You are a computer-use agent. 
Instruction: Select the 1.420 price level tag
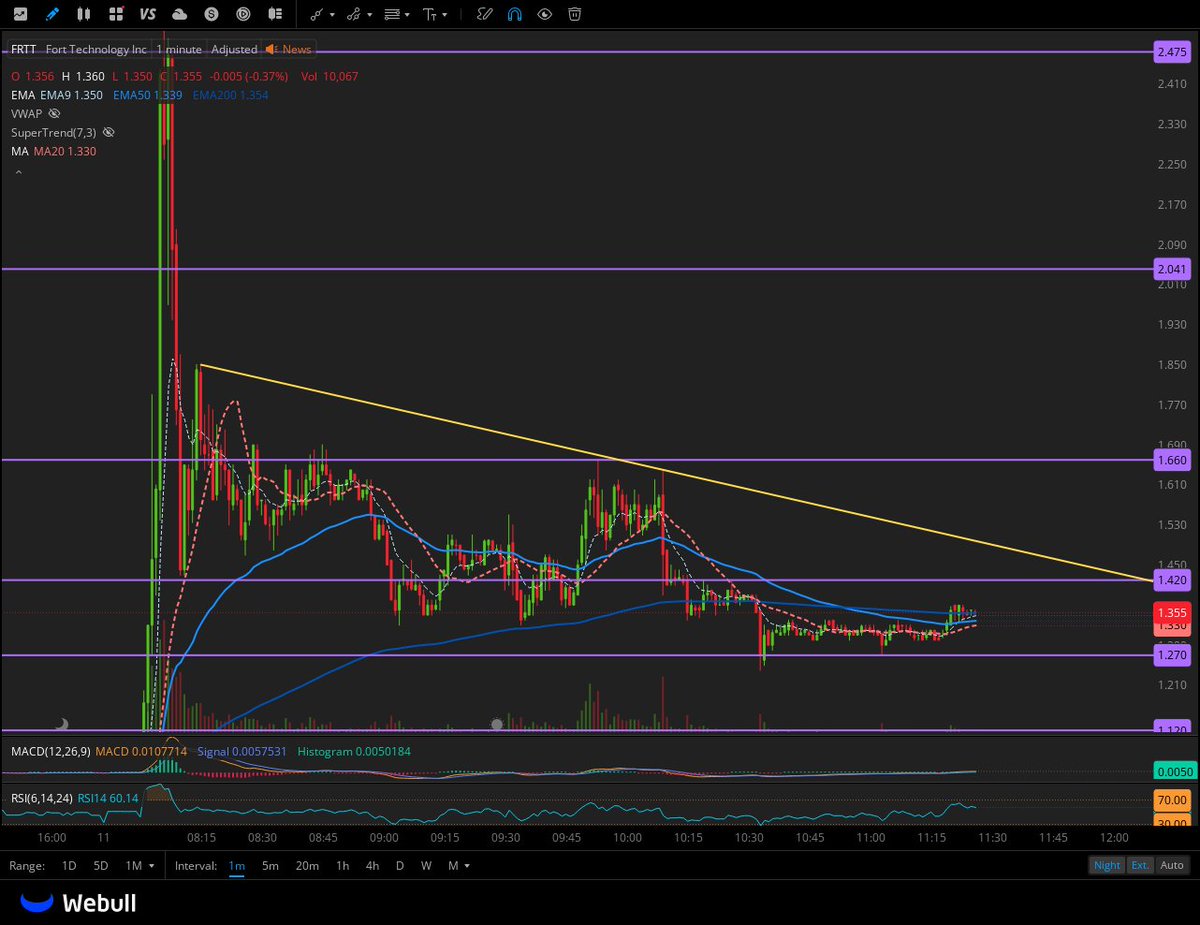point(1171,580)
